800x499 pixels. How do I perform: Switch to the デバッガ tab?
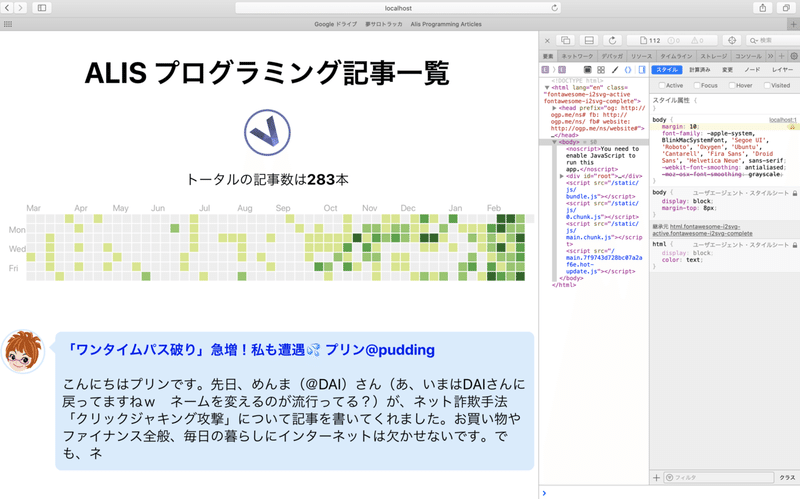pyautogui.click(x=612, y=56)
